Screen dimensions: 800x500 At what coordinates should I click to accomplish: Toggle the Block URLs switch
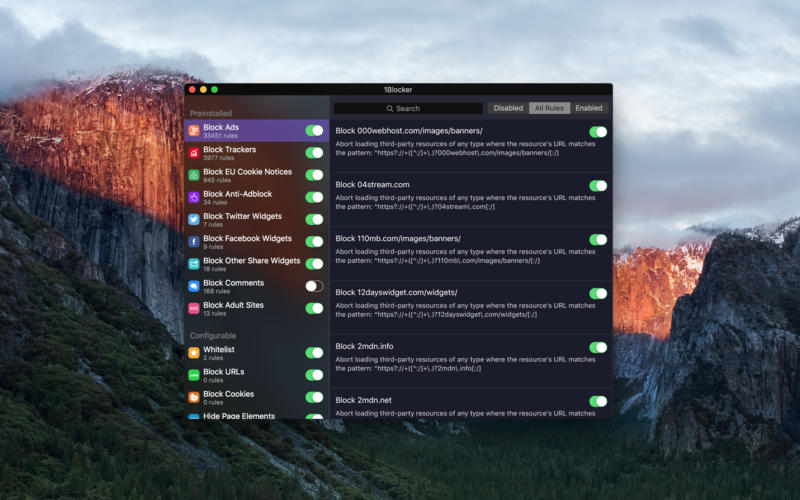click(x=314, y=375)
